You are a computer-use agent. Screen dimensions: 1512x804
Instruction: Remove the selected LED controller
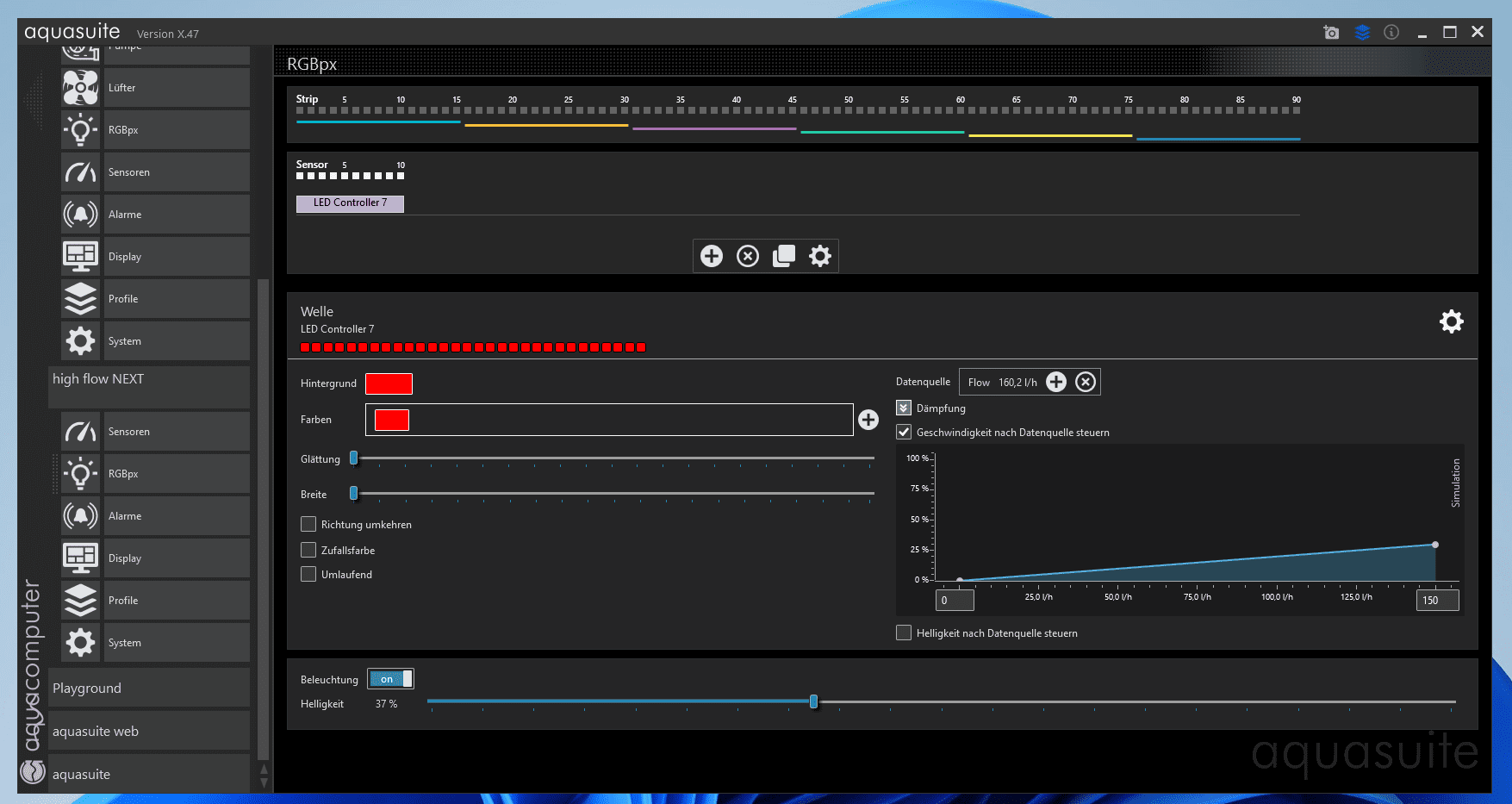(748, 256)
